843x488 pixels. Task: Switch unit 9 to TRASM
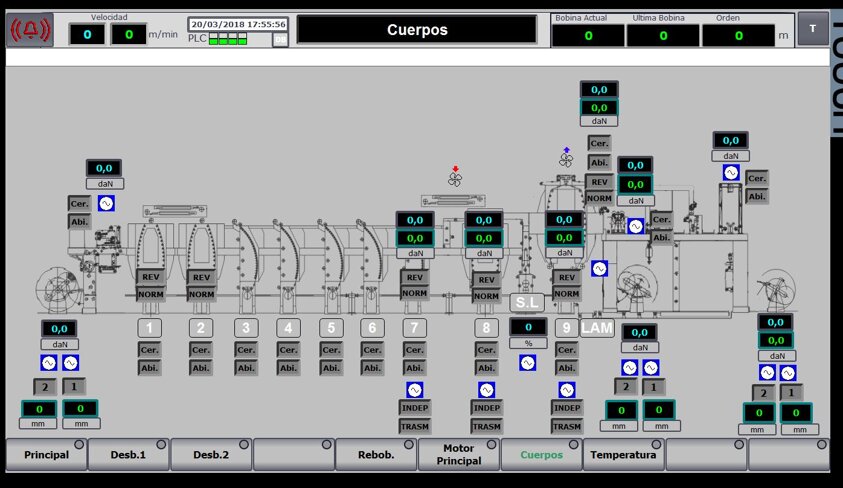coord(566,426)
